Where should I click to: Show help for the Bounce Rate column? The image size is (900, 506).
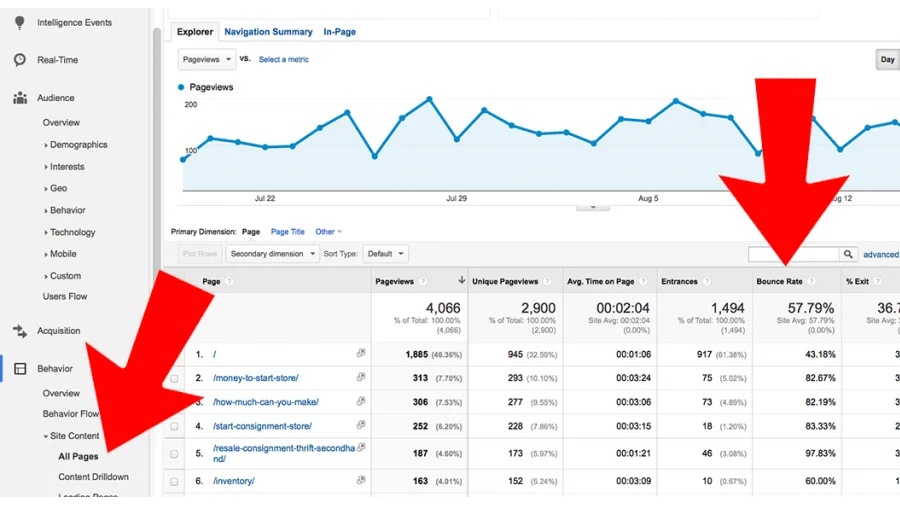click(x=812, y=281)
